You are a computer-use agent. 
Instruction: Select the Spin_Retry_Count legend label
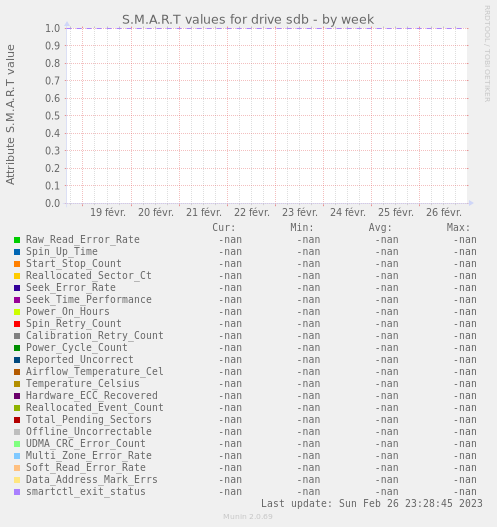(x=74, y=324)
